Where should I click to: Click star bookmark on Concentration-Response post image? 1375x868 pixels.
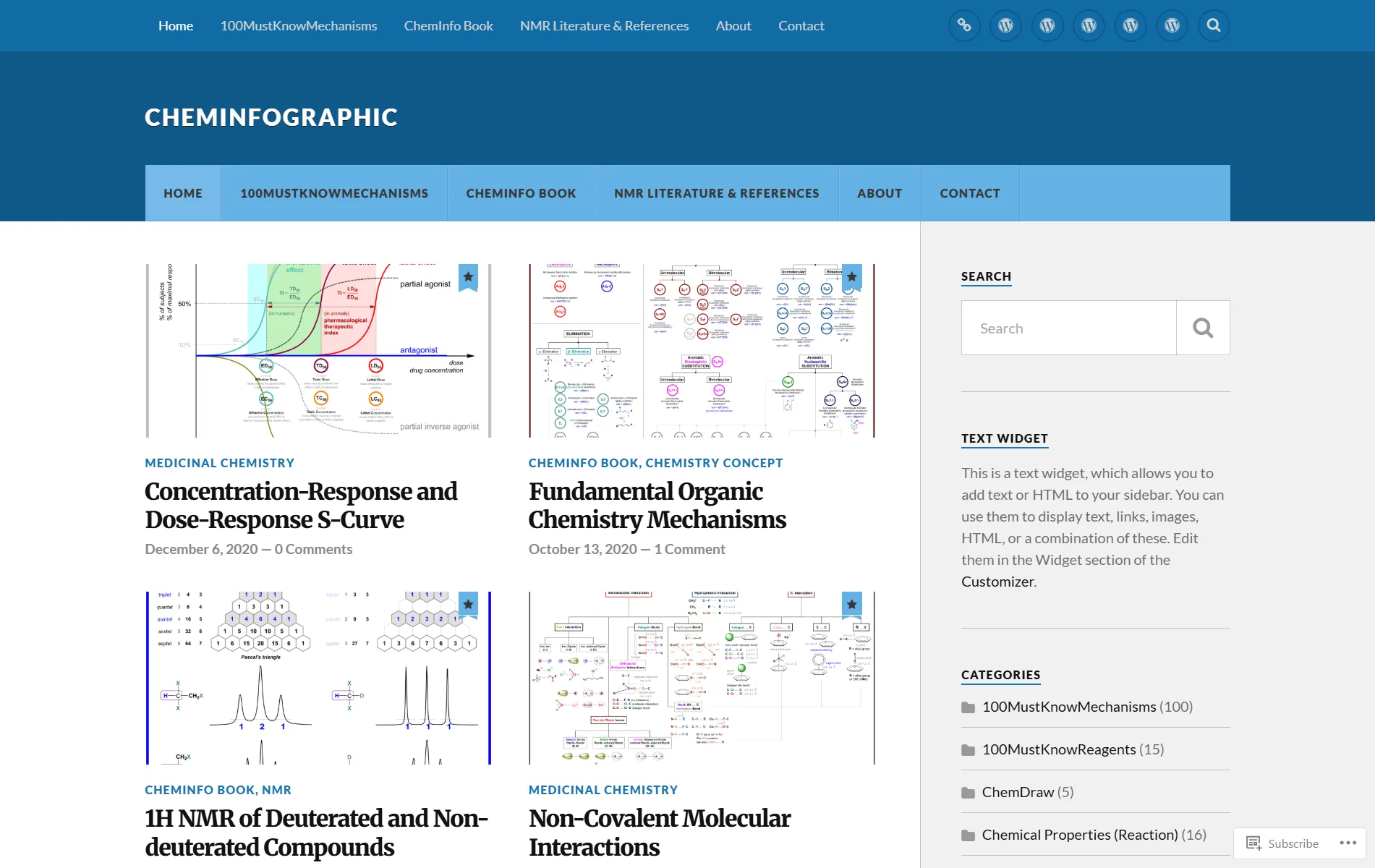pos(469,277)
